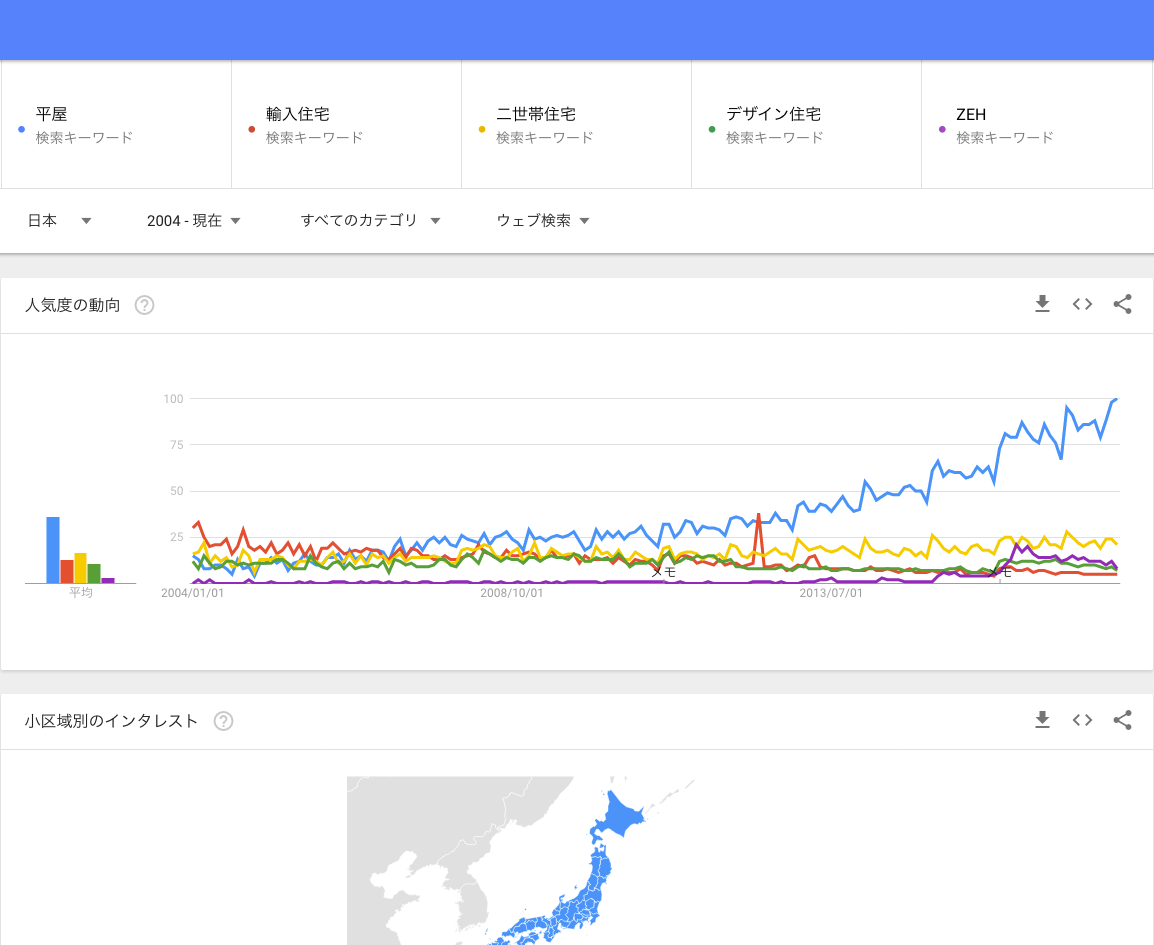This screenshot has height=945, width=1154.
Task: Expand the 2004 - 現在 time range dropdown
Action: pos(194,221)
